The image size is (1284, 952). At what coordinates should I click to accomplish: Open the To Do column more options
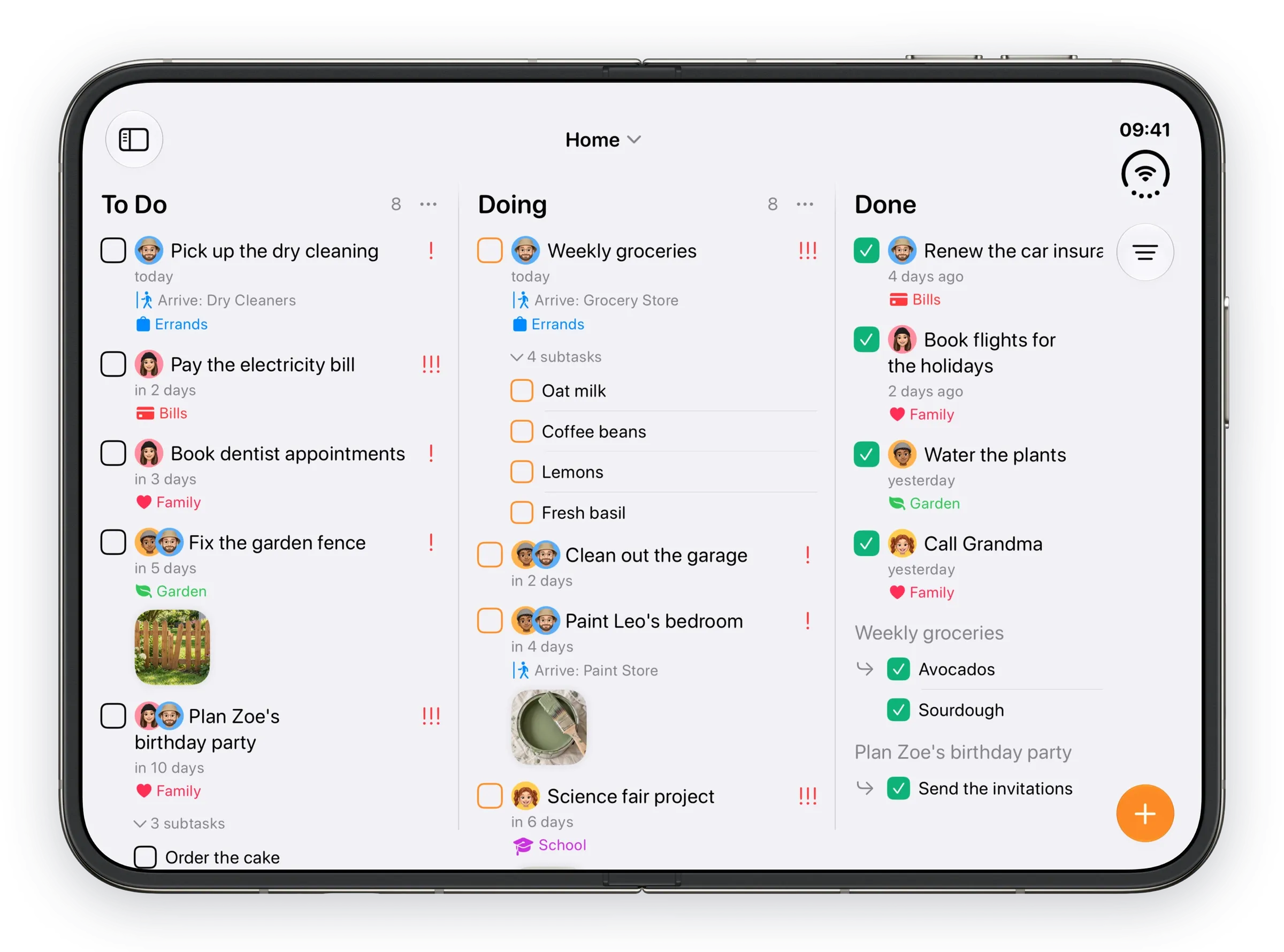(428, 204)
